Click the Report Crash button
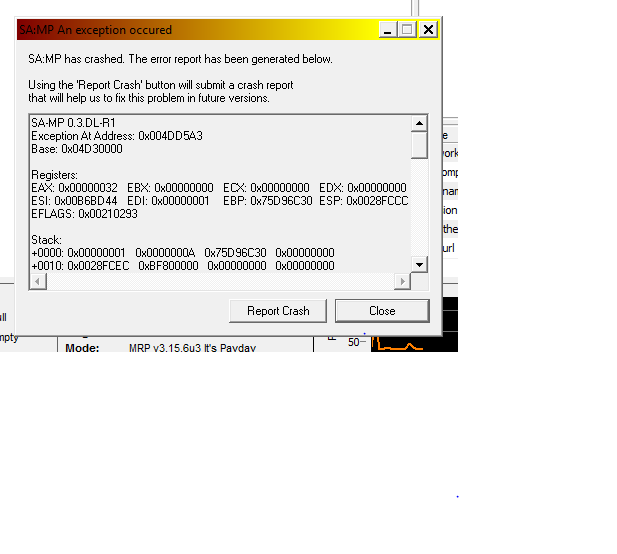 [278, 311]
